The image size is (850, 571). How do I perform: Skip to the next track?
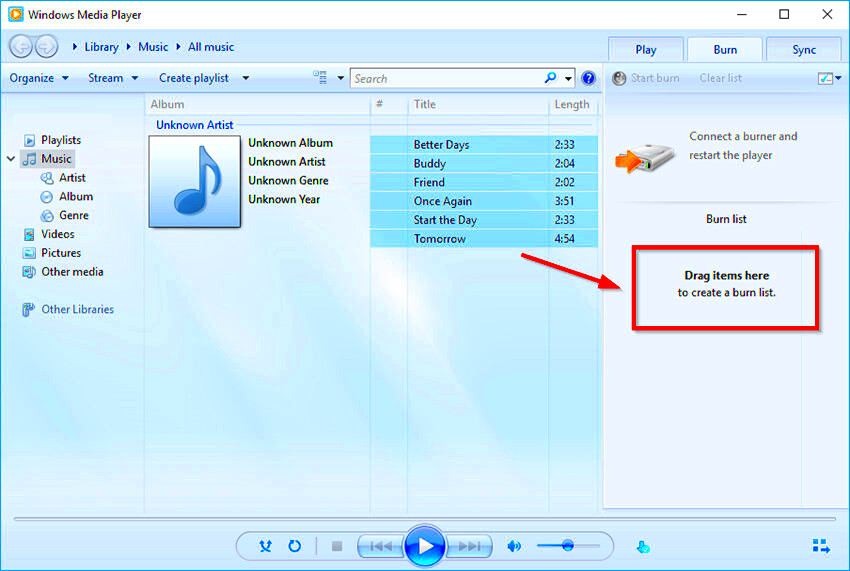point(469,546)
